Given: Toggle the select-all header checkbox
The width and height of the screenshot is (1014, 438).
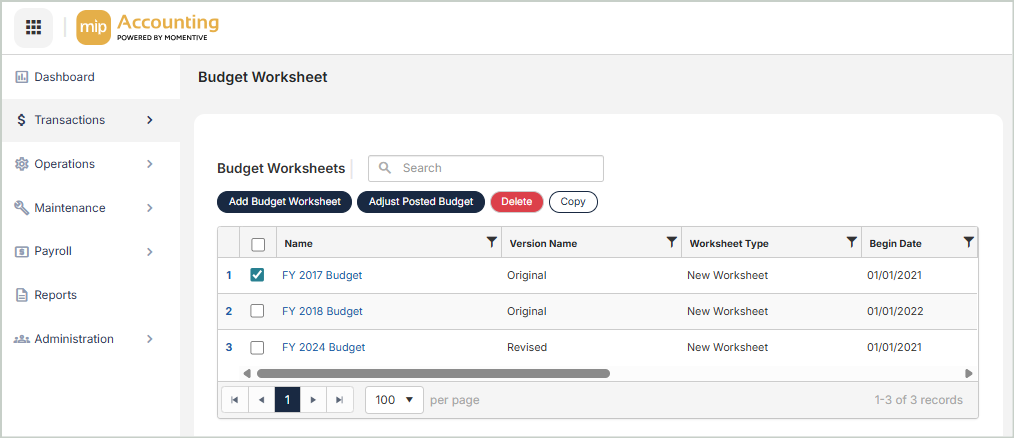Looking at the screenshot, I should (257, 243).
